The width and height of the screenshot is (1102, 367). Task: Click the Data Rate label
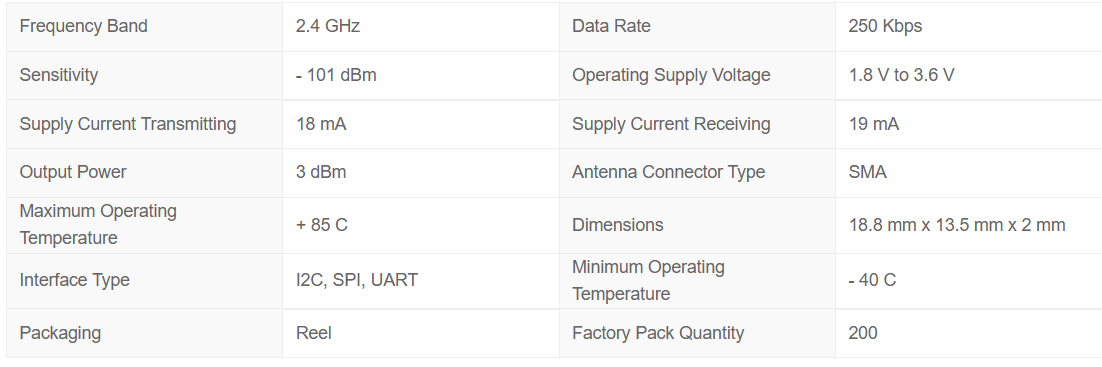point(611,27)
